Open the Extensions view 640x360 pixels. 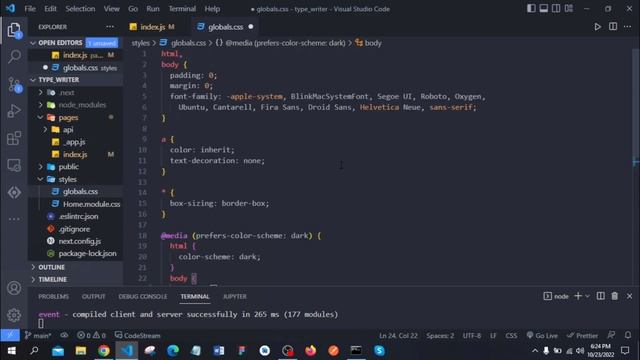pos(14,138)
